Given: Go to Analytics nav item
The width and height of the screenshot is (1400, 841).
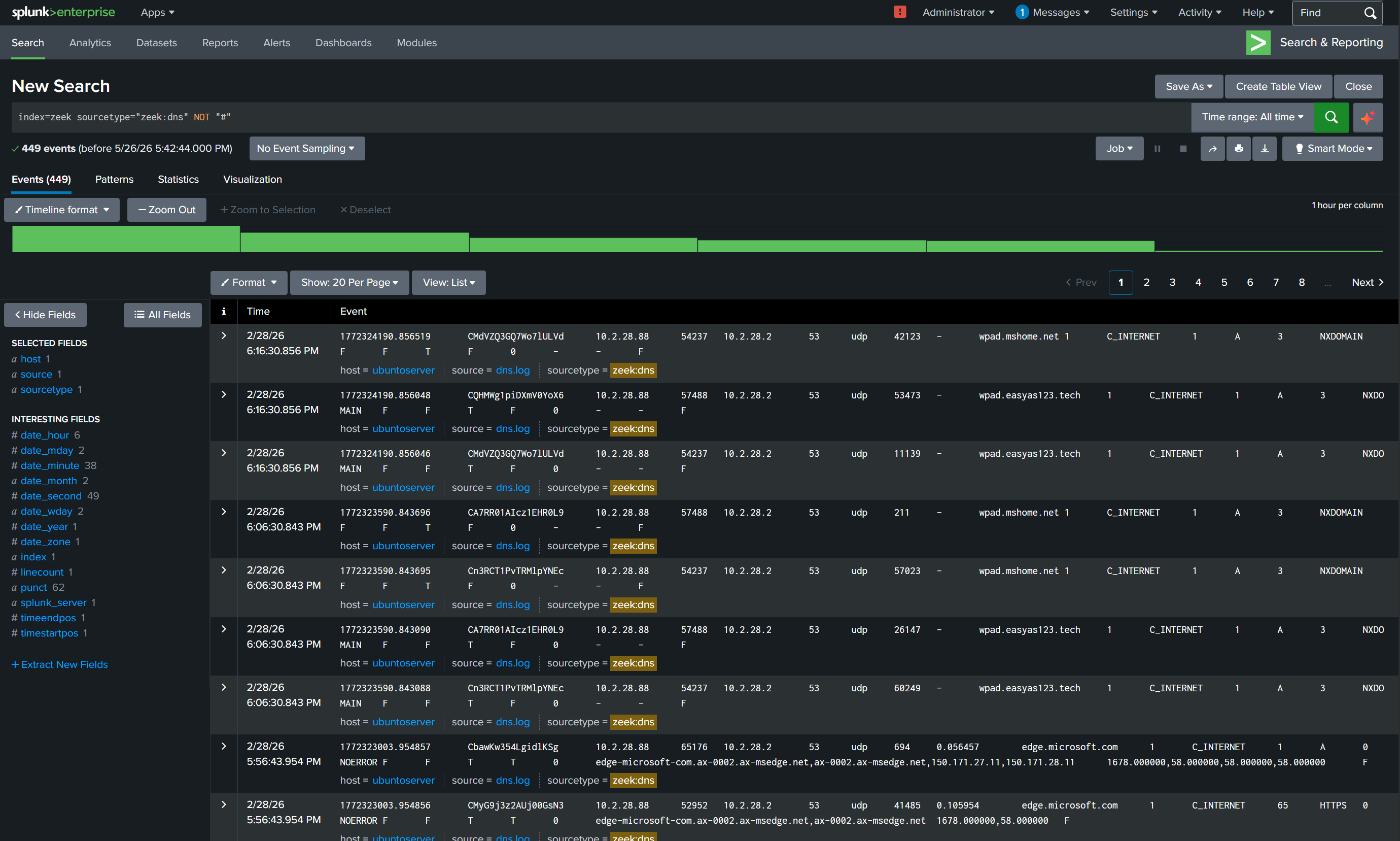Looking at the screenshot, I should tap(90, 43).
